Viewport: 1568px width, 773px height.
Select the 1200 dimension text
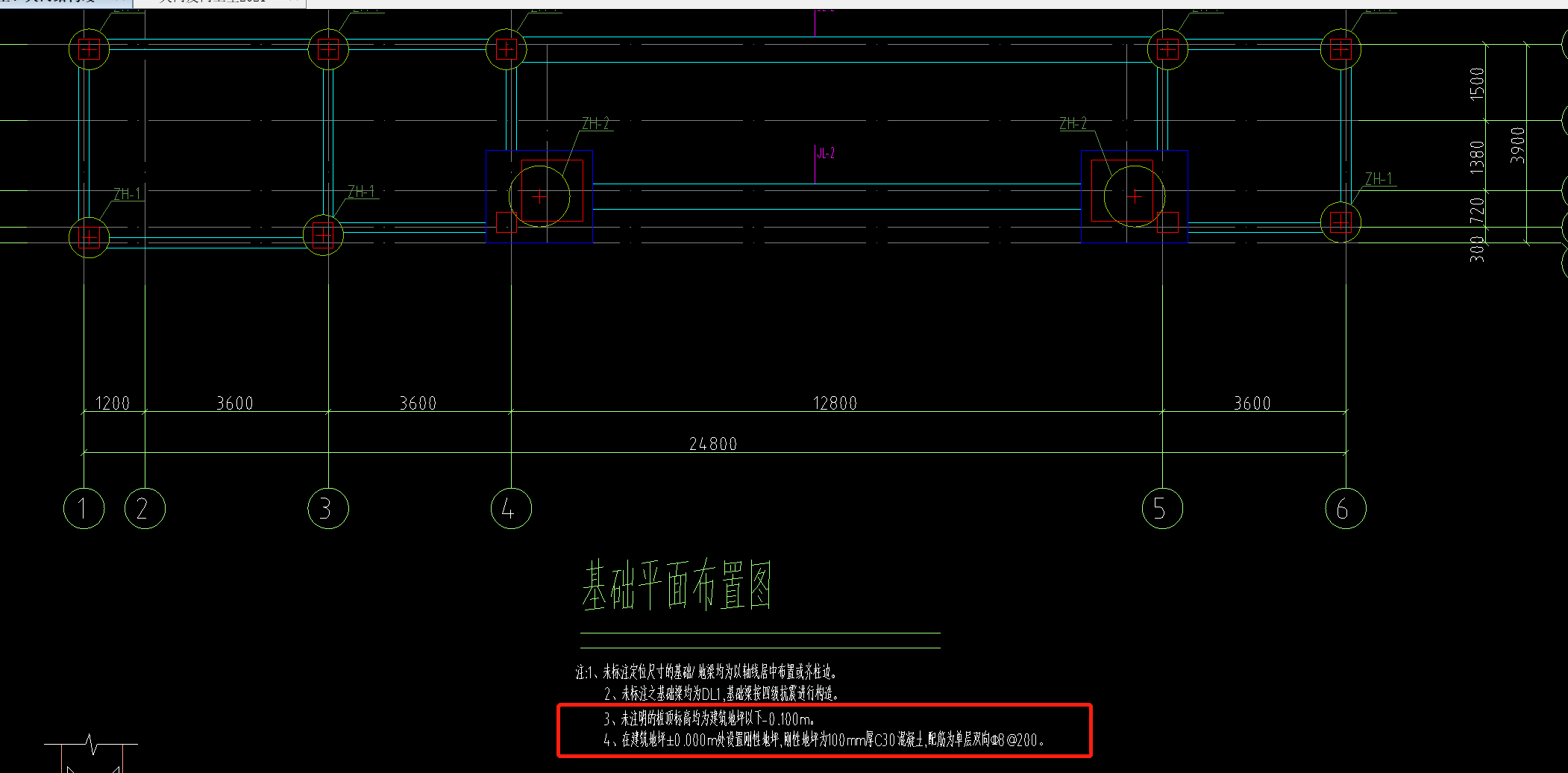click(x=113, y=404)
